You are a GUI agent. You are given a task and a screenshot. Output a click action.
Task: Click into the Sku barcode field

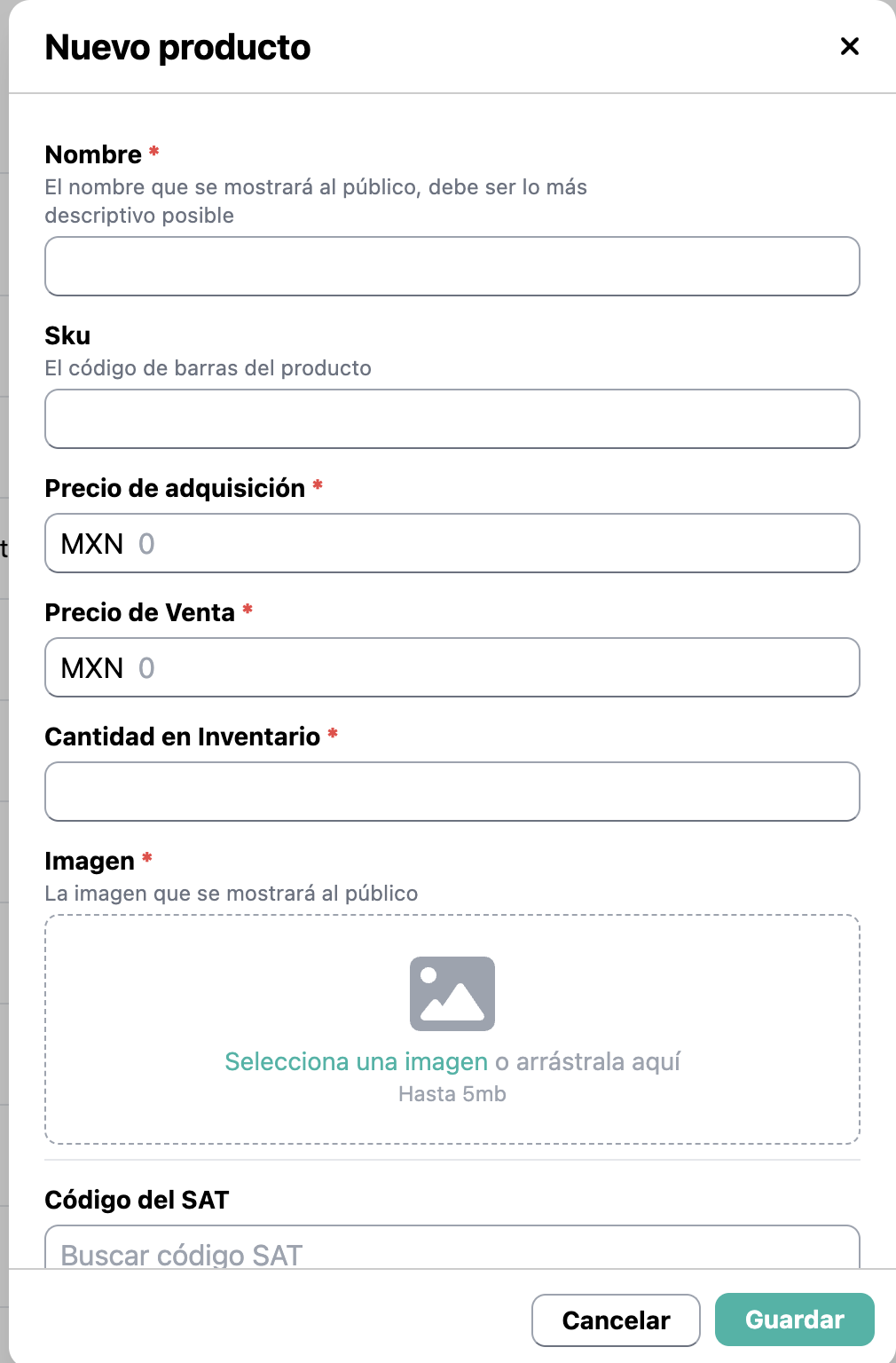coord(452,419)
